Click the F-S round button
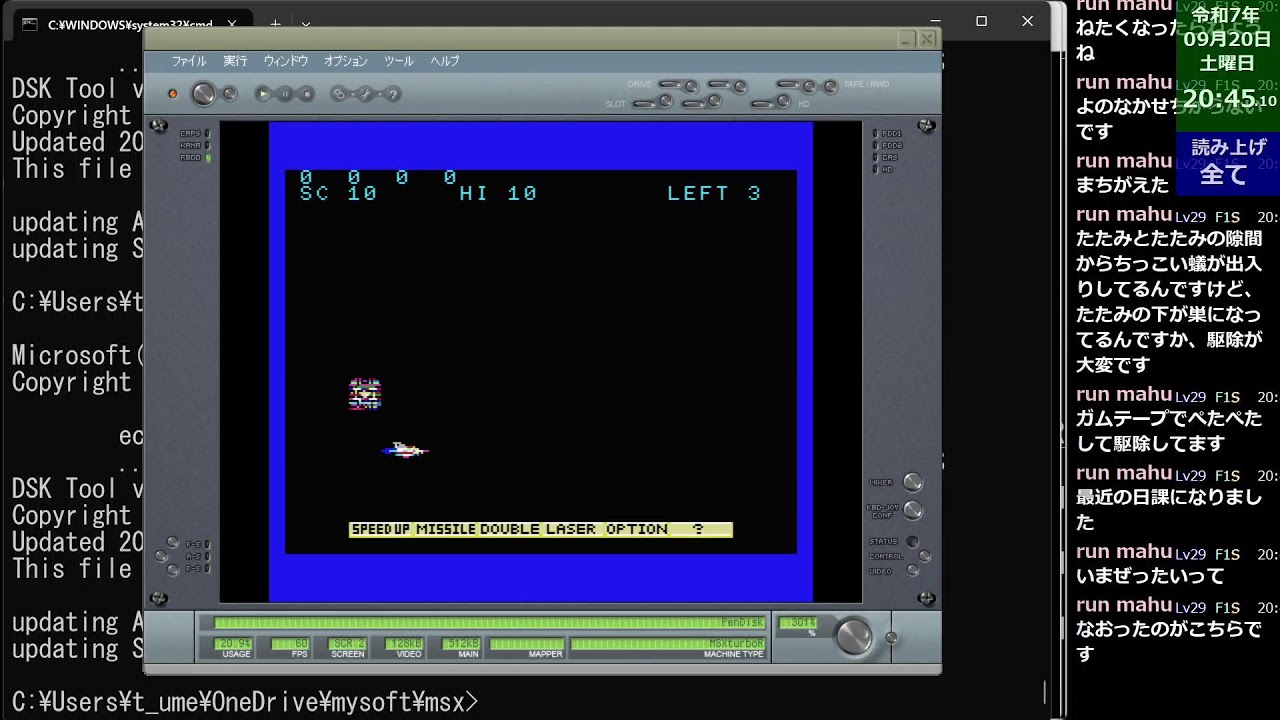Screen dimensions: 1280x720 [173, 543]
